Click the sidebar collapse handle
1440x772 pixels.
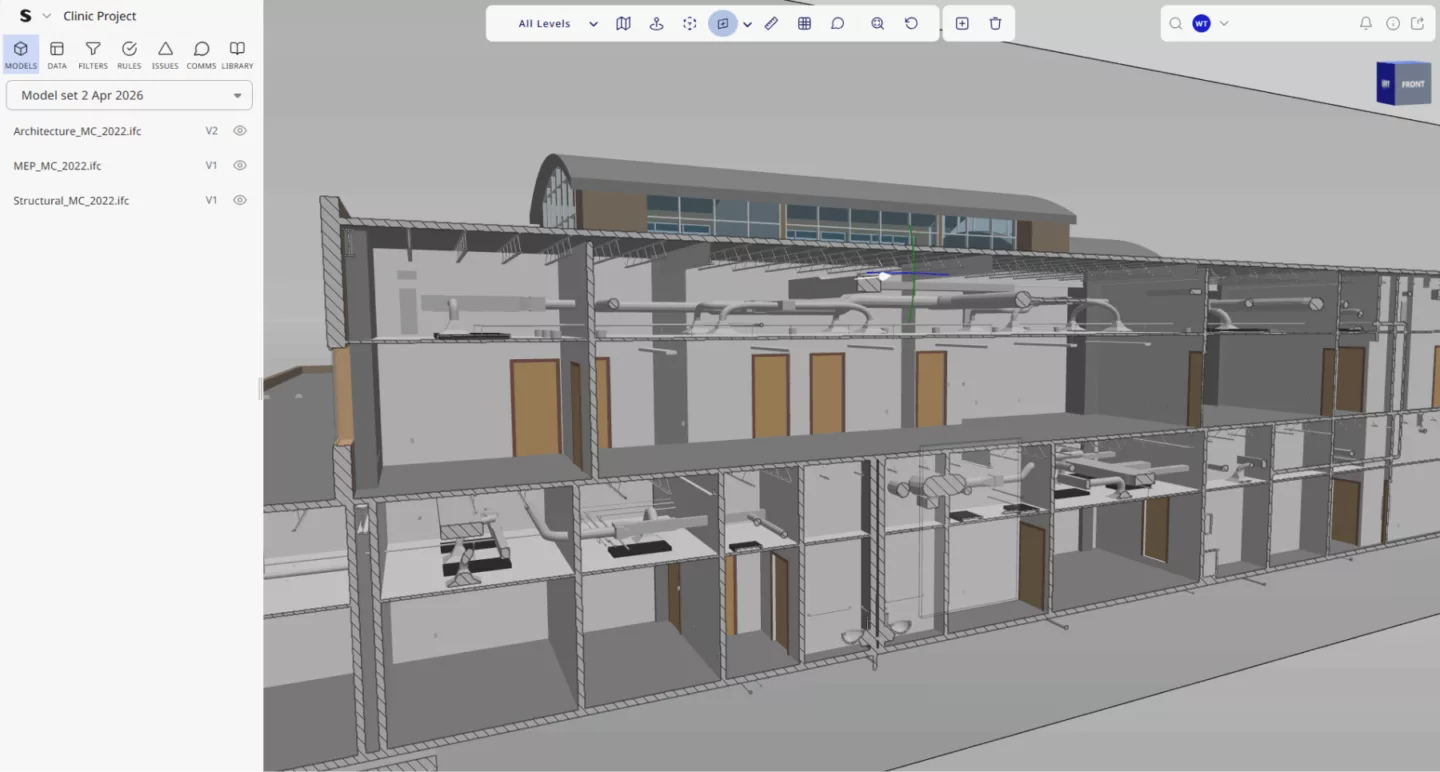260,389
